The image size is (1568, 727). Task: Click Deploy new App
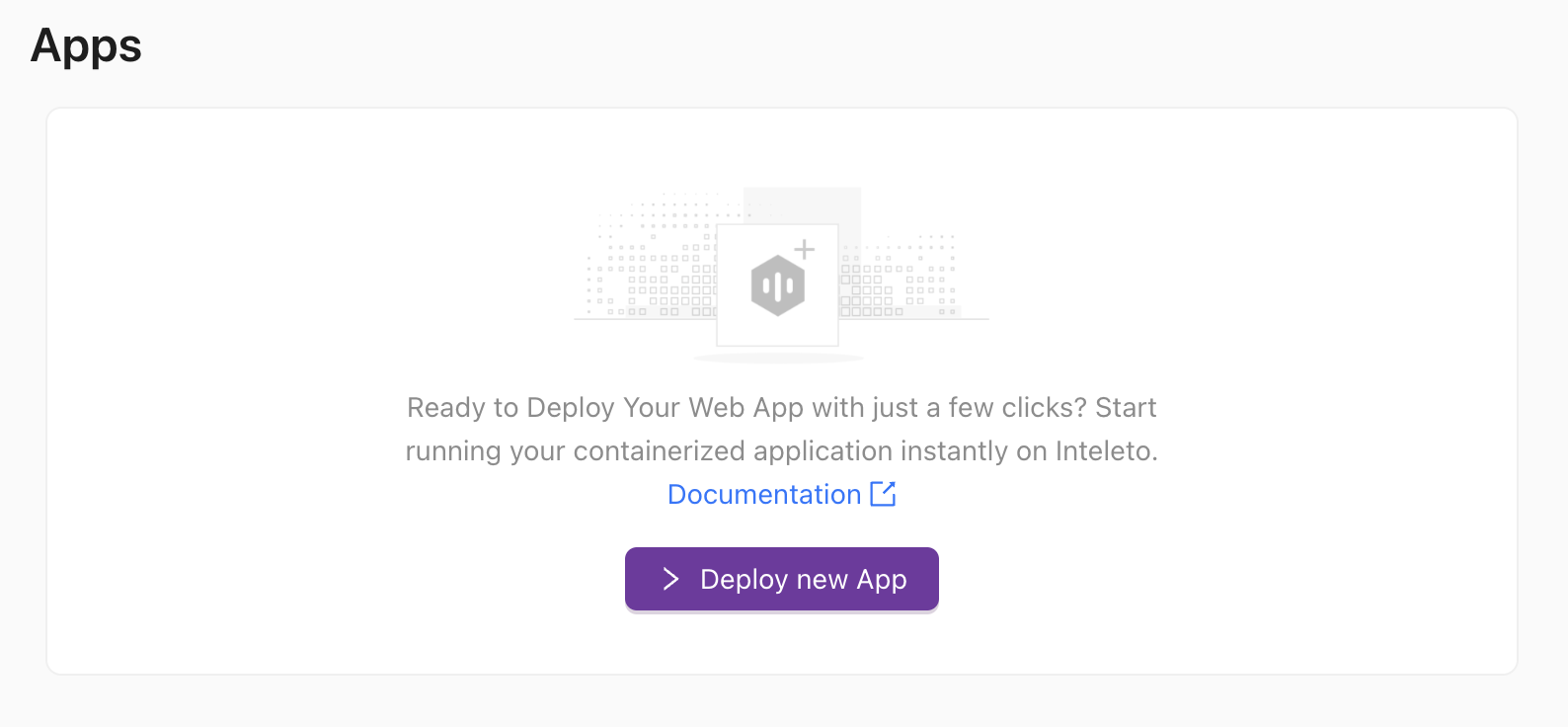coord(781,579)
